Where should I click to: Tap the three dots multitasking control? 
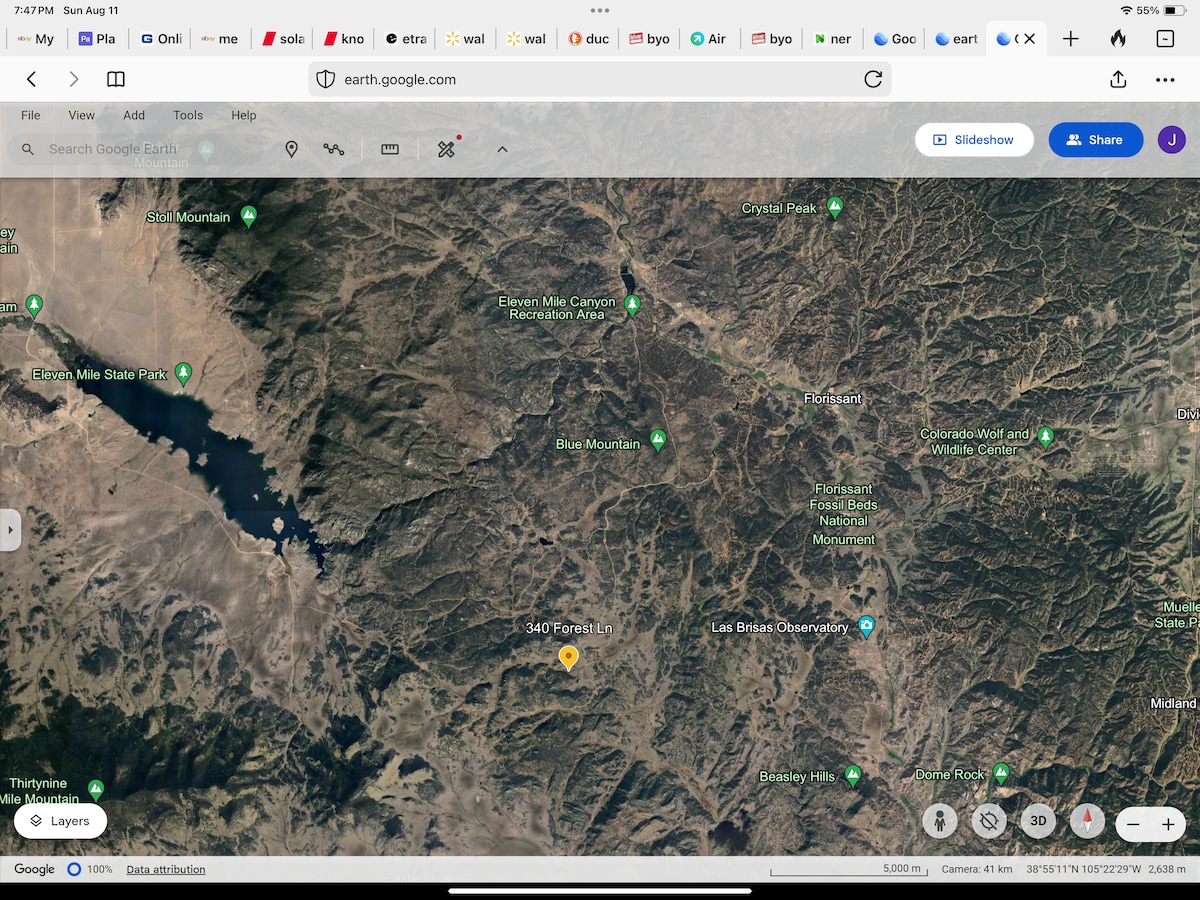[600, 10]
